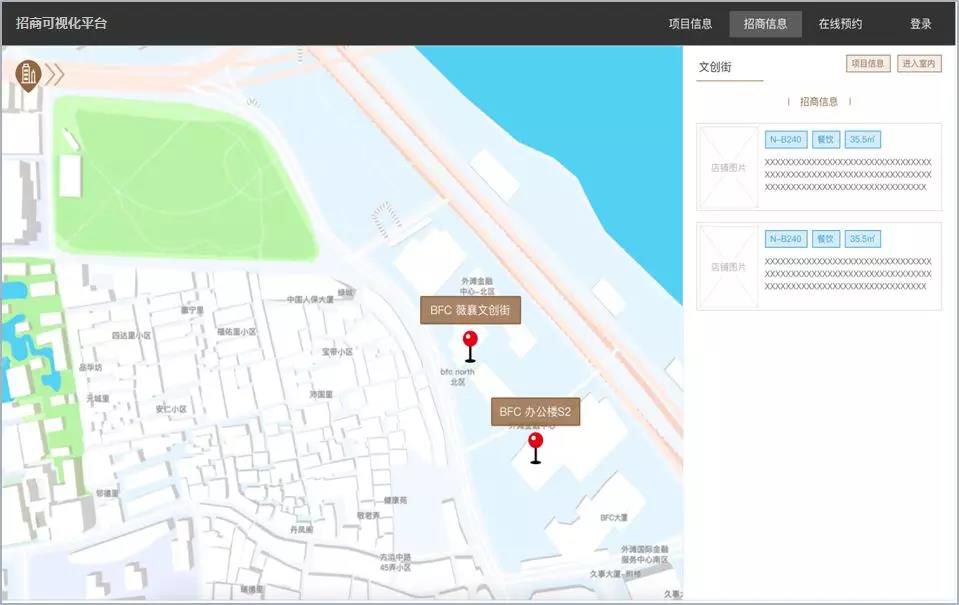Click the brown building marker icon

29,73
